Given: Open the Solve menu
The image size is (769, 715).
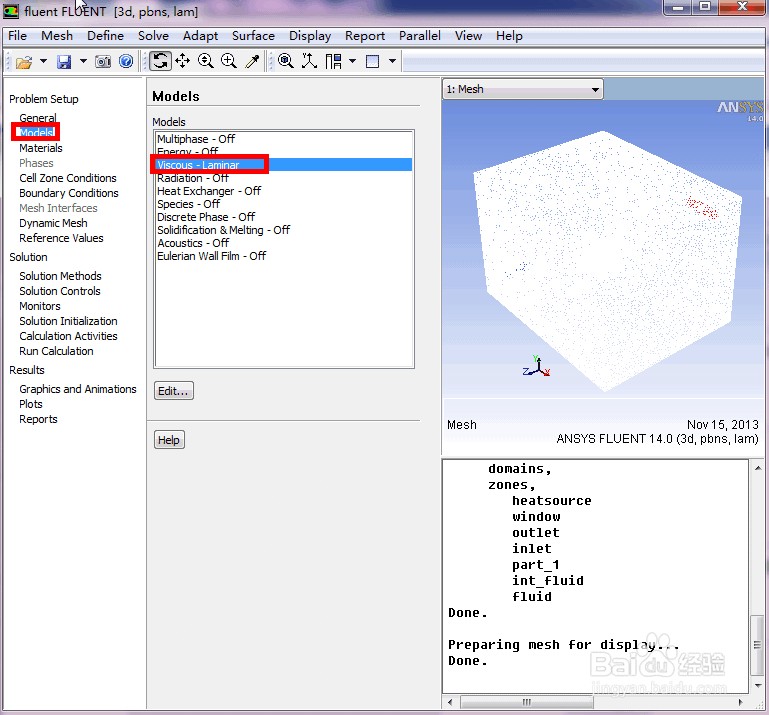Looking at the screenshot, I should (x=153, y=36).
